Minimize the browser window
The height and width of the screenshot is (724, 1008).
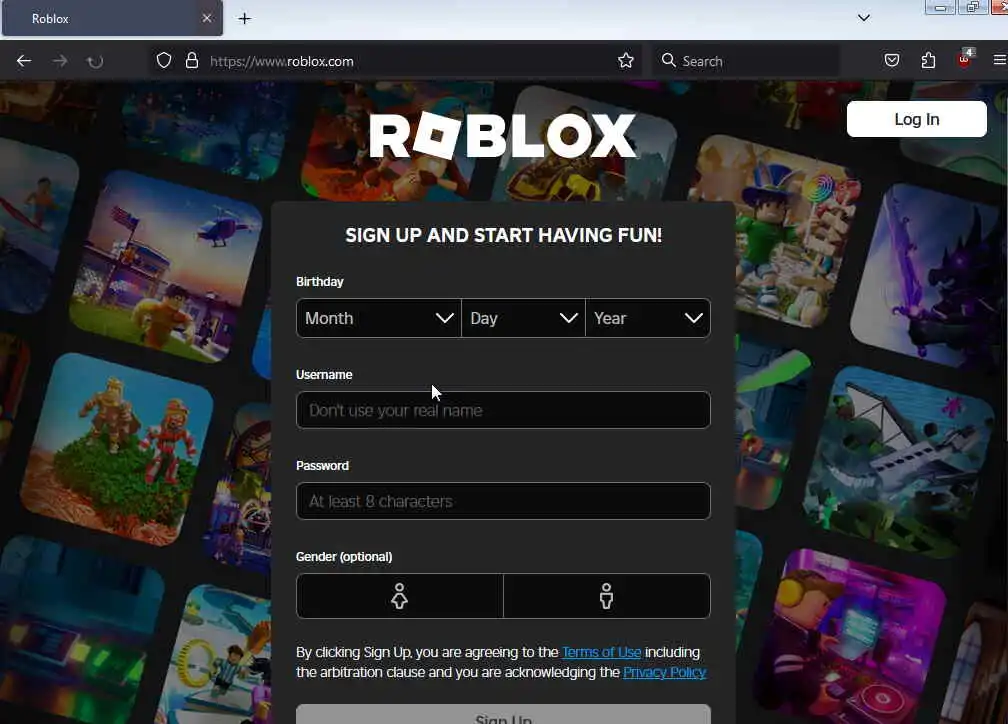pos(940,7)
